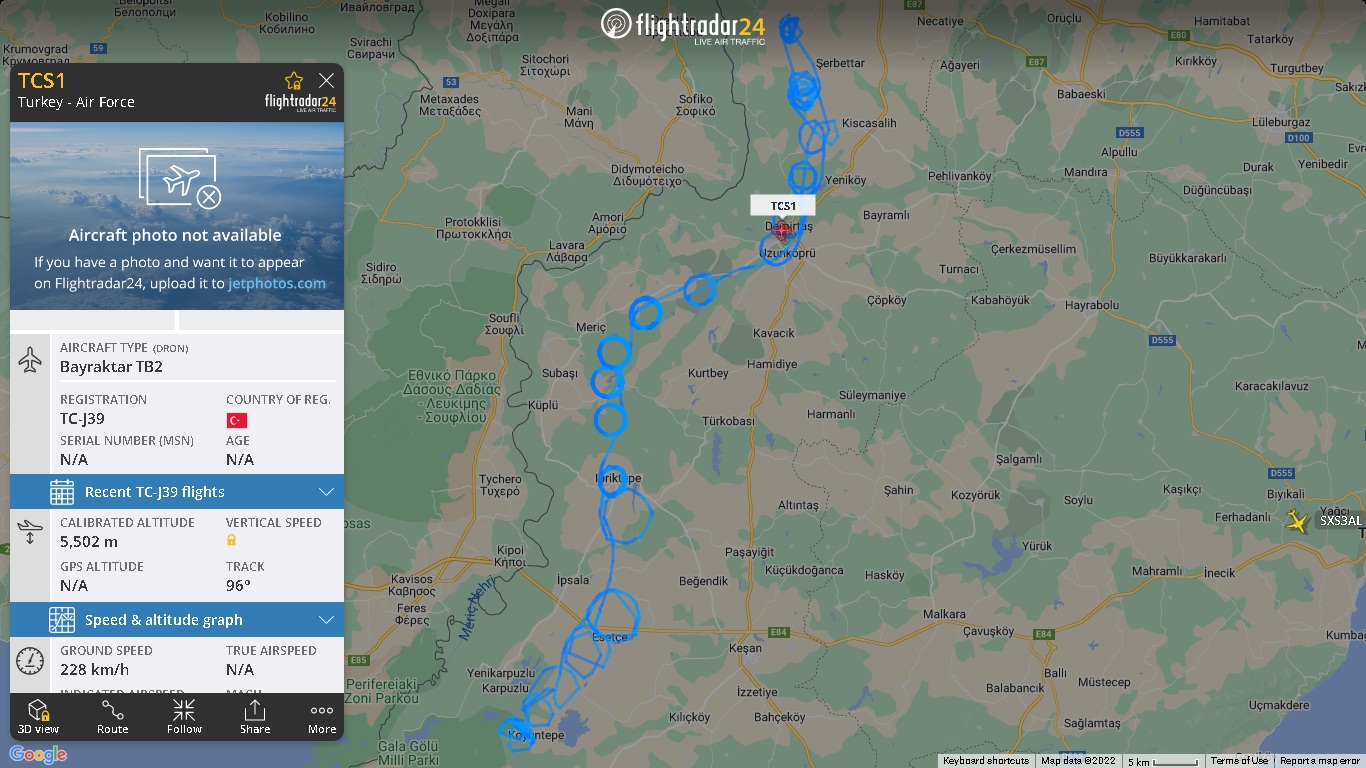The height and width of the screenshot is (768, 1366).
Task: Expand Recent TC-J39 flights section
Action: [177, 492]
